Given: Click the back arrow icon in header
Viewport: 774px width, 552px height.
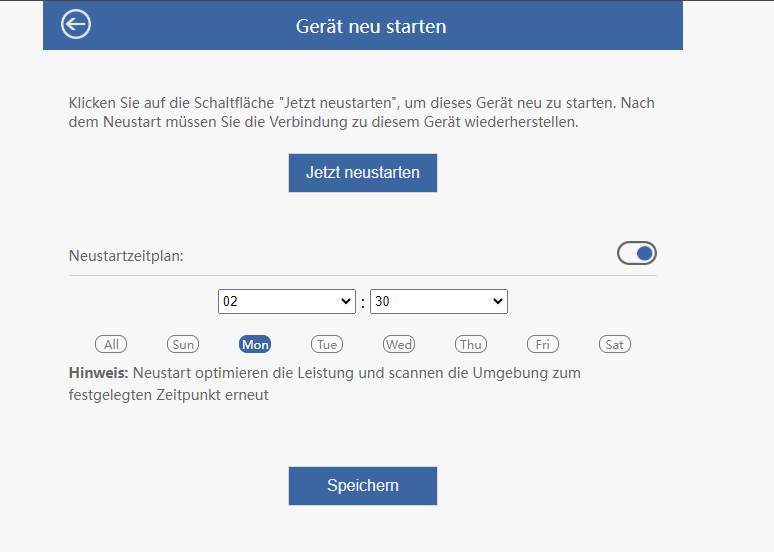Looking at the screenshot, I should click(x=76, y=24).
